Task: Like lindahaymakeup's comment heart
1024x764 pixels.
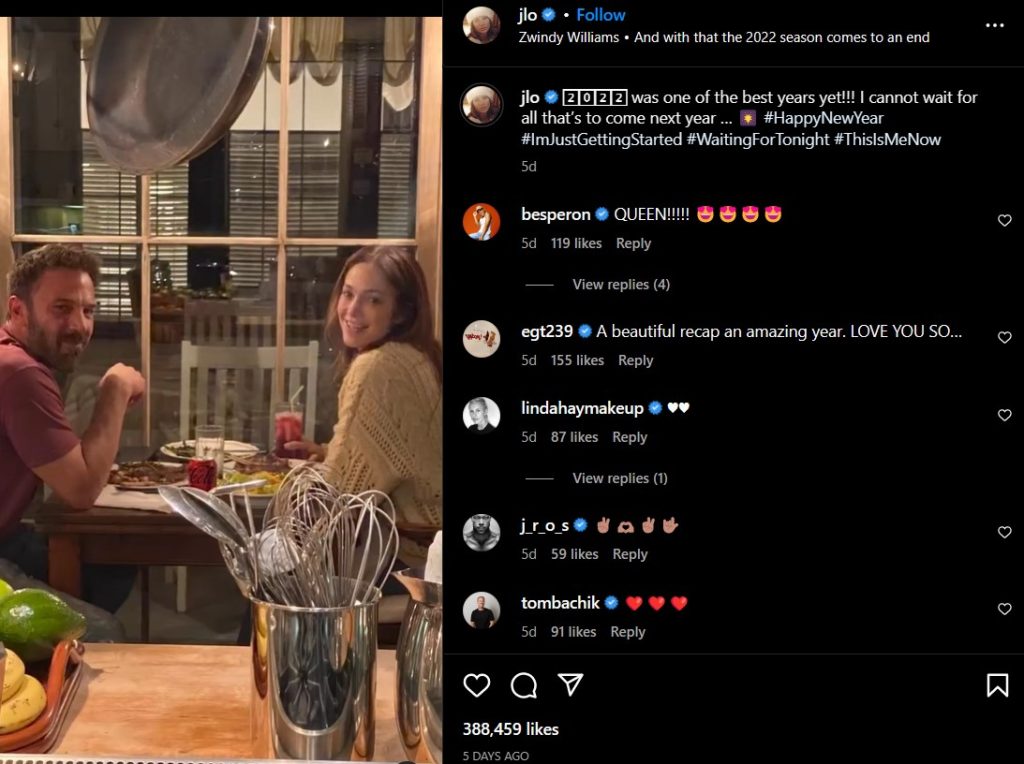Action: point(1005,415)
